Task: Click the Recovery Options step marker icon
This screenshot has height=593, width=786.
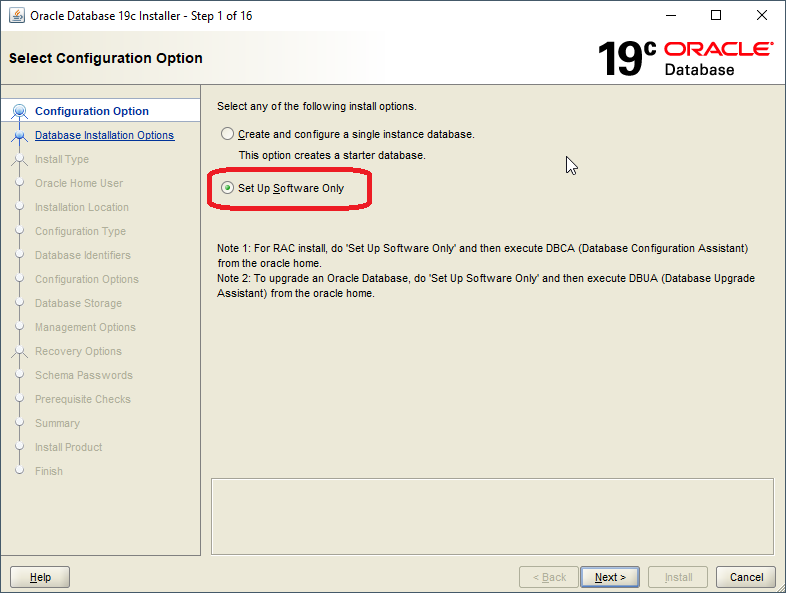Action: [20, 351]
